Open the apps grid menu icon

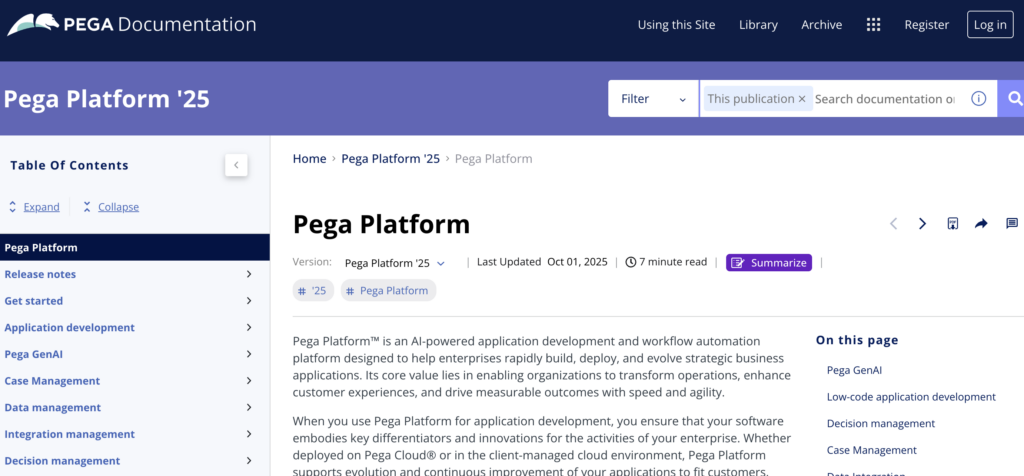click(x=873, y=25)
